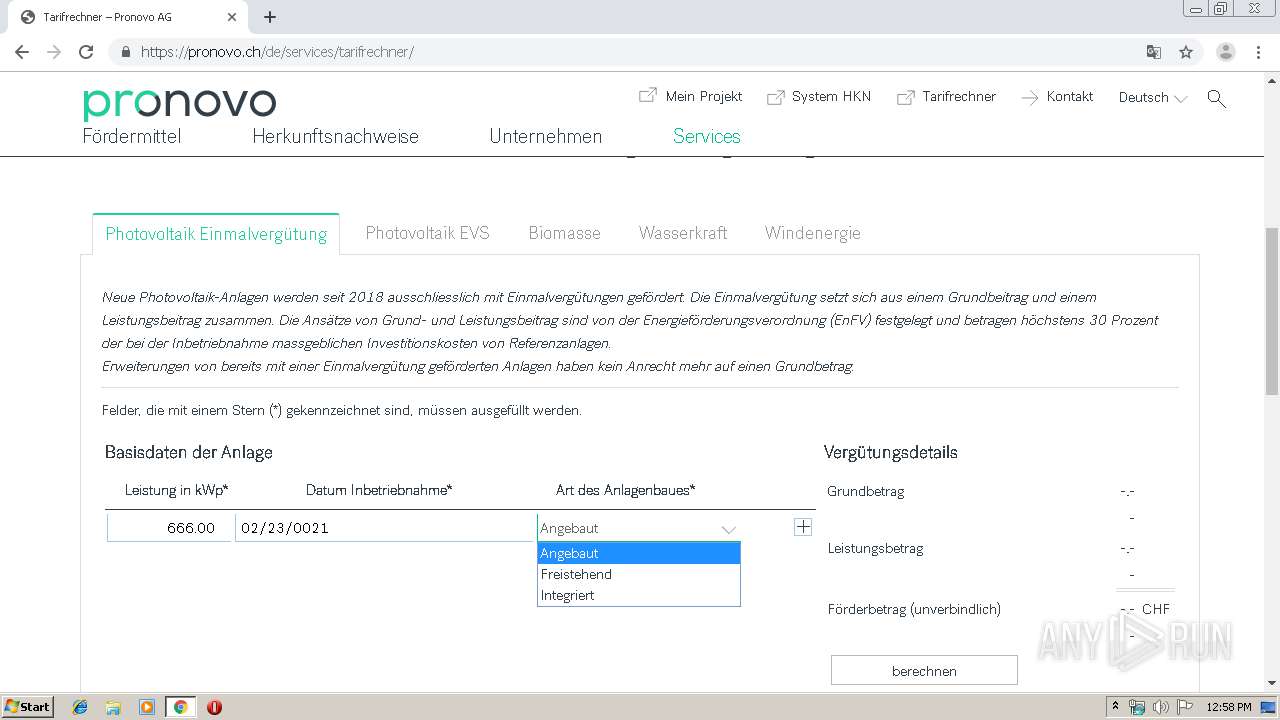Click the red taskbar security icon
Viewport: 1280px width, 720px height.
pyautogui.click(x=214, y=707)
